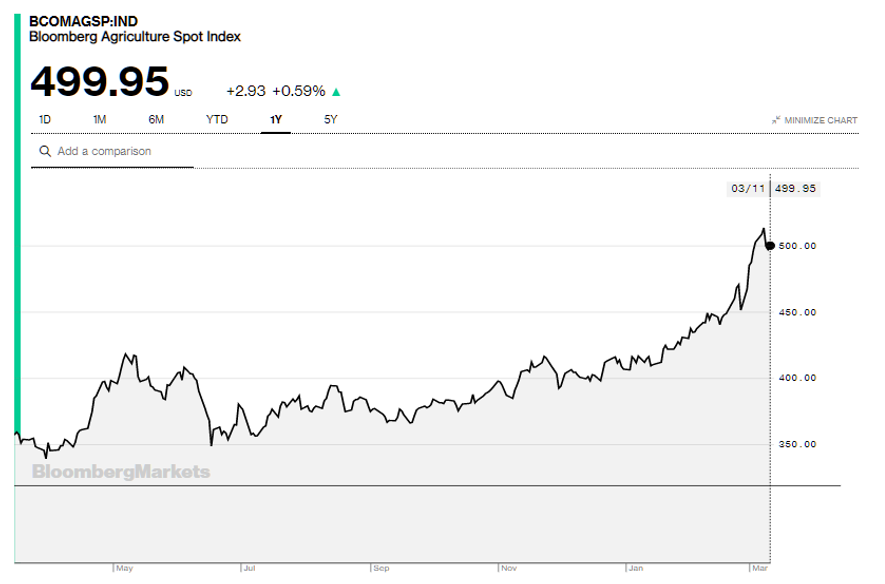The image size is (885, 584).
Task: Click the BCOMAGSP:IND ticker text
Action: (x=84, y=21)
